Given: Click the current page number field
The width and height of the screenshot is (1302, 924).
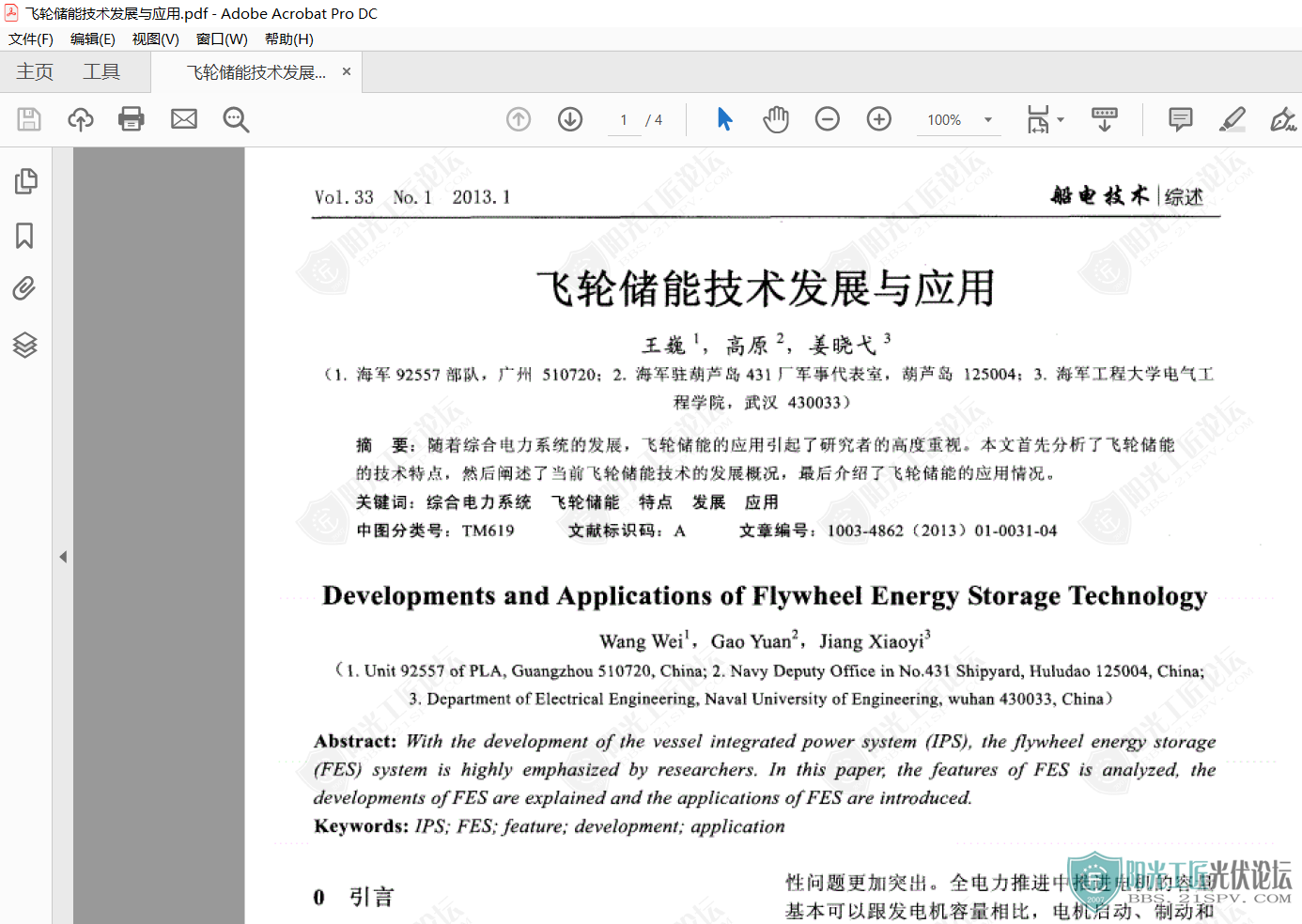Looking at the screenshot, I should coord(624,120).
